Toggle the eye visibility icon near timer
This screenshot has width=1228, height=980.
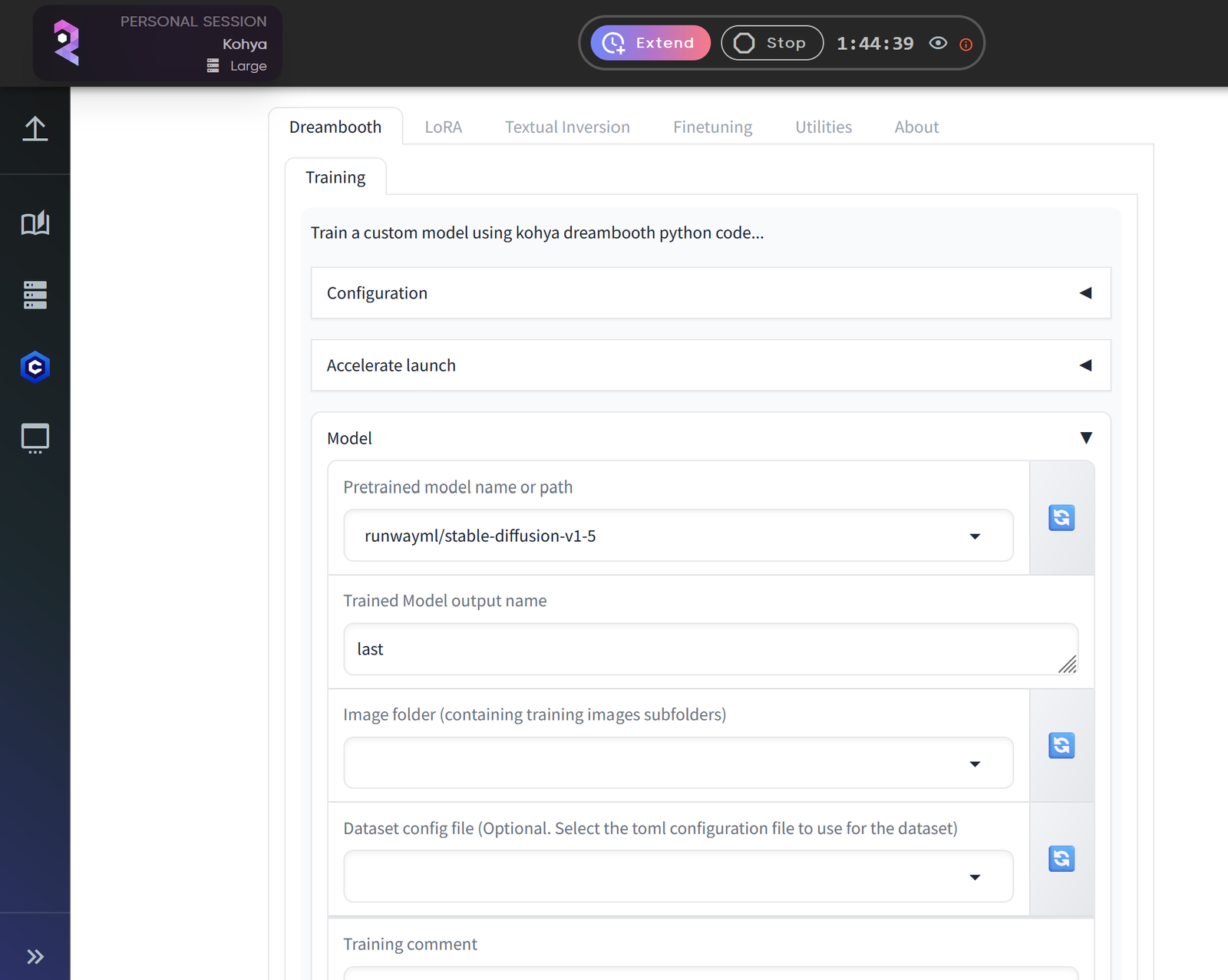(x=938, y=43)
